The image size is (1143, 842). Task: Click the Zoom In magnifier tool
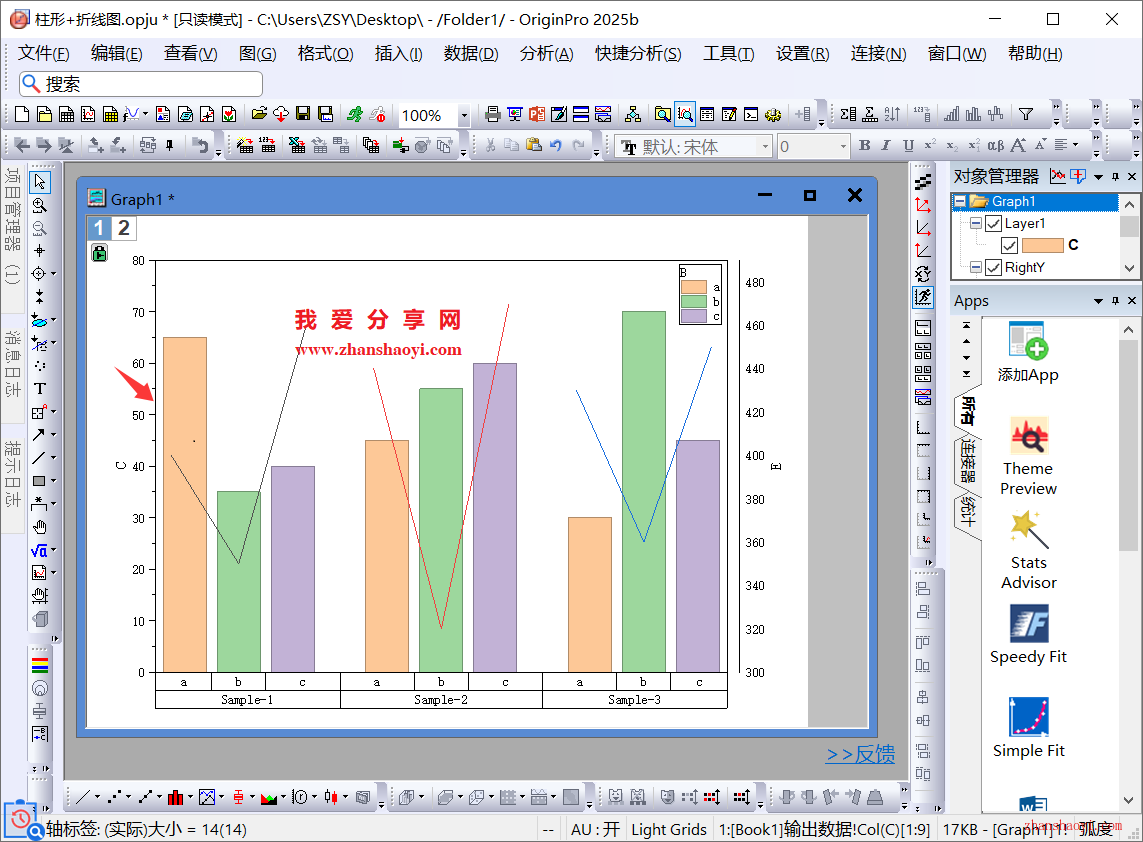tap(40, 205)
